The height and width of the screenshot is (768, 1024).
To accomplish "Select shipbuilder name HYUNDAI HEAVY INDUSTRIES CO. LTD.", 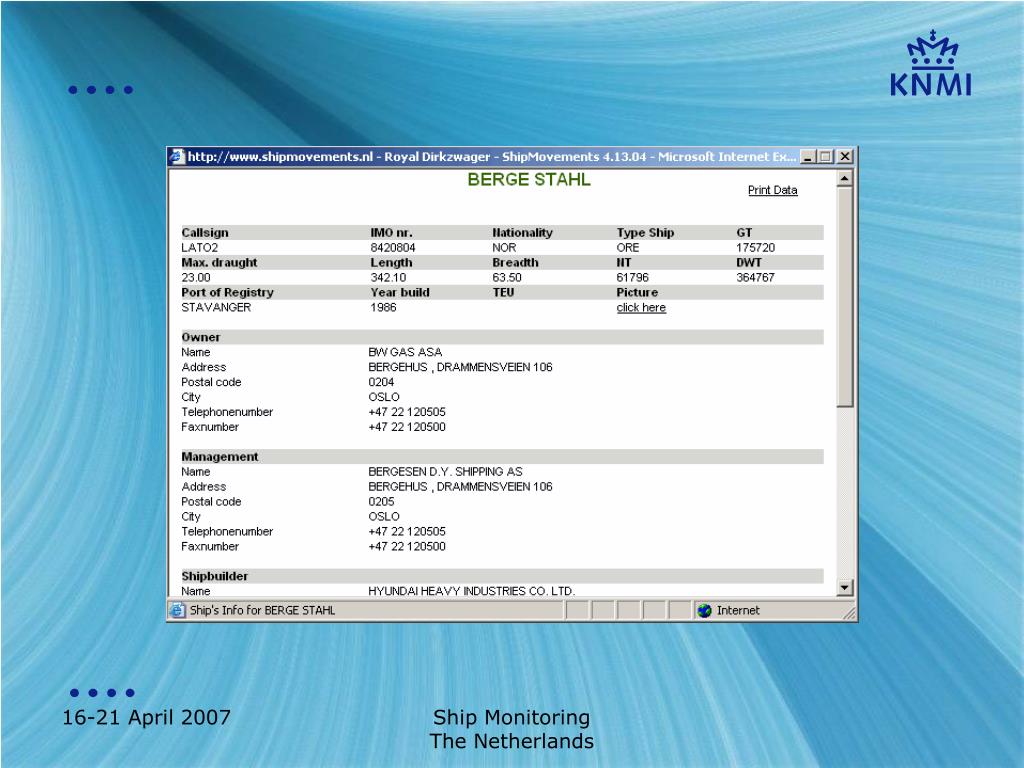I will [472, 592].
